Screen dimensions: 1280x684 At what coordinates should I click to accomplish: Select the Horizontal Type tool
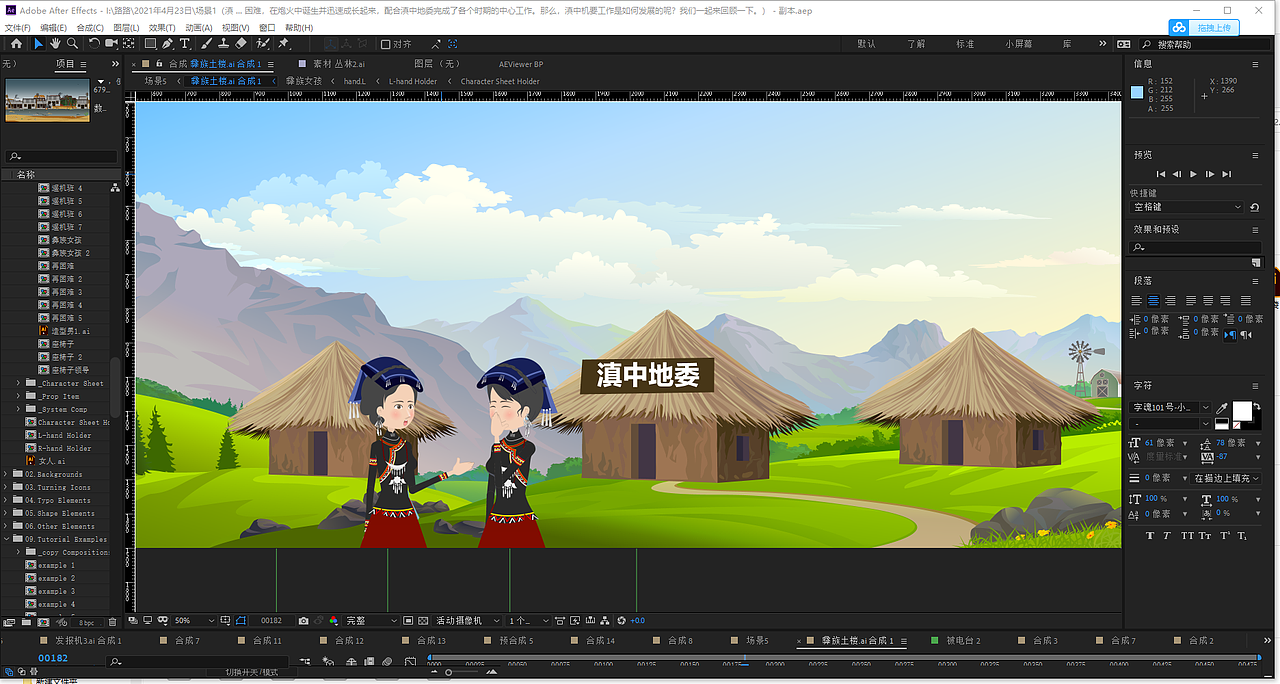[x=184, y=44]
